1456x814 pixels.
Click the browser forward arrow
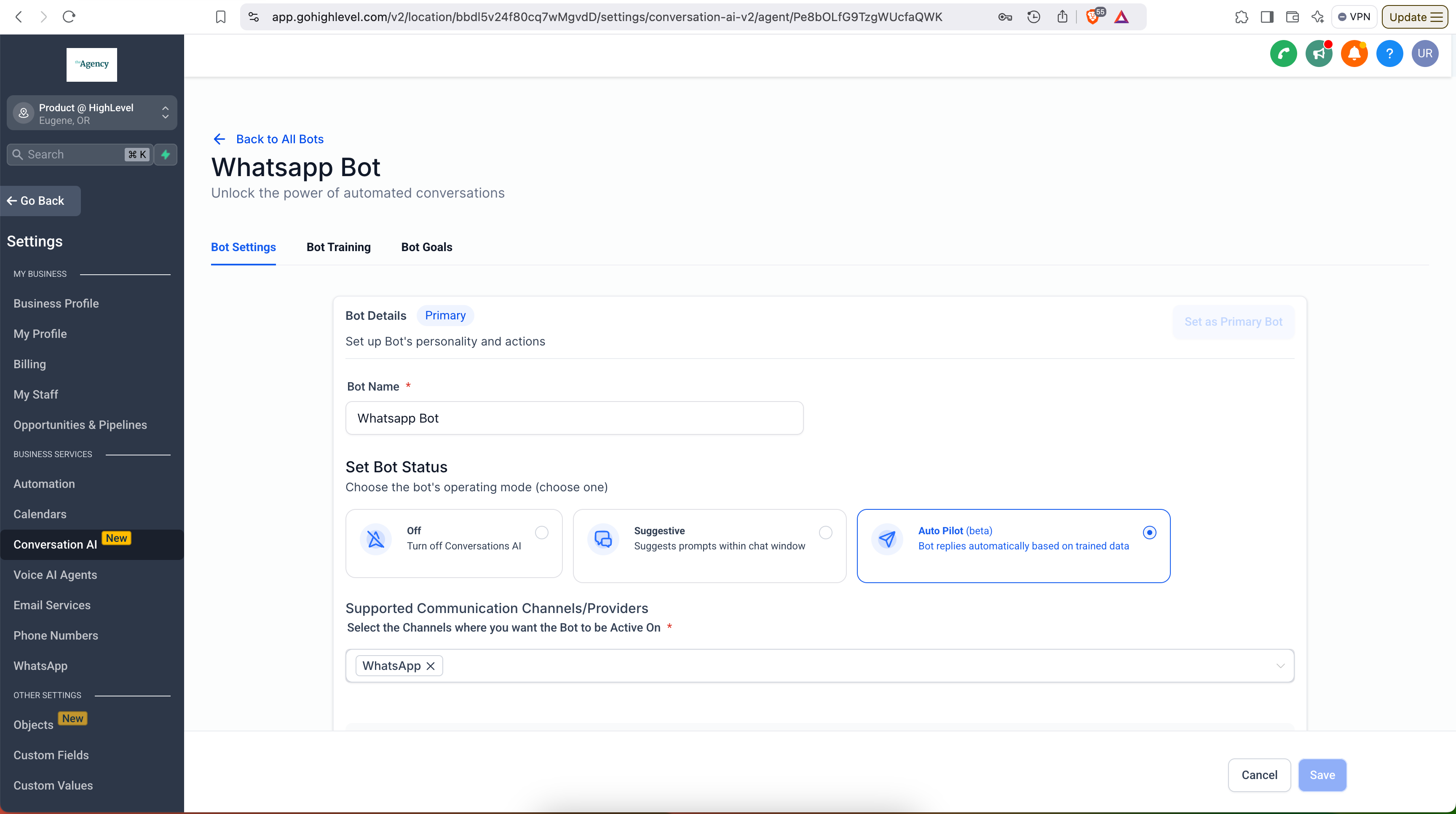pyautogui.click(x=43, y=17)
